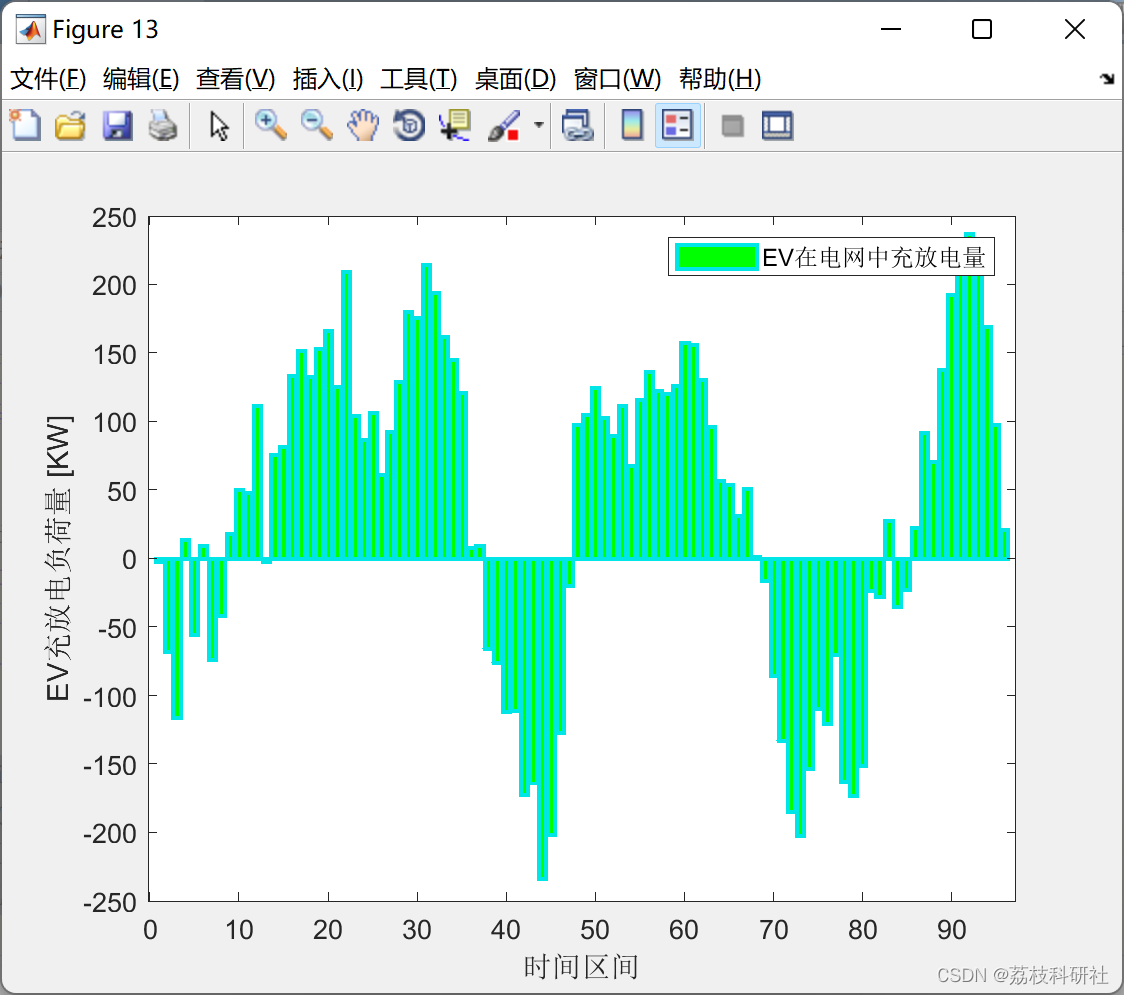The width and height of the screenshot is (1124, 995).
Task: Activate the Rotate 3D tool
Action: point(409,125)
